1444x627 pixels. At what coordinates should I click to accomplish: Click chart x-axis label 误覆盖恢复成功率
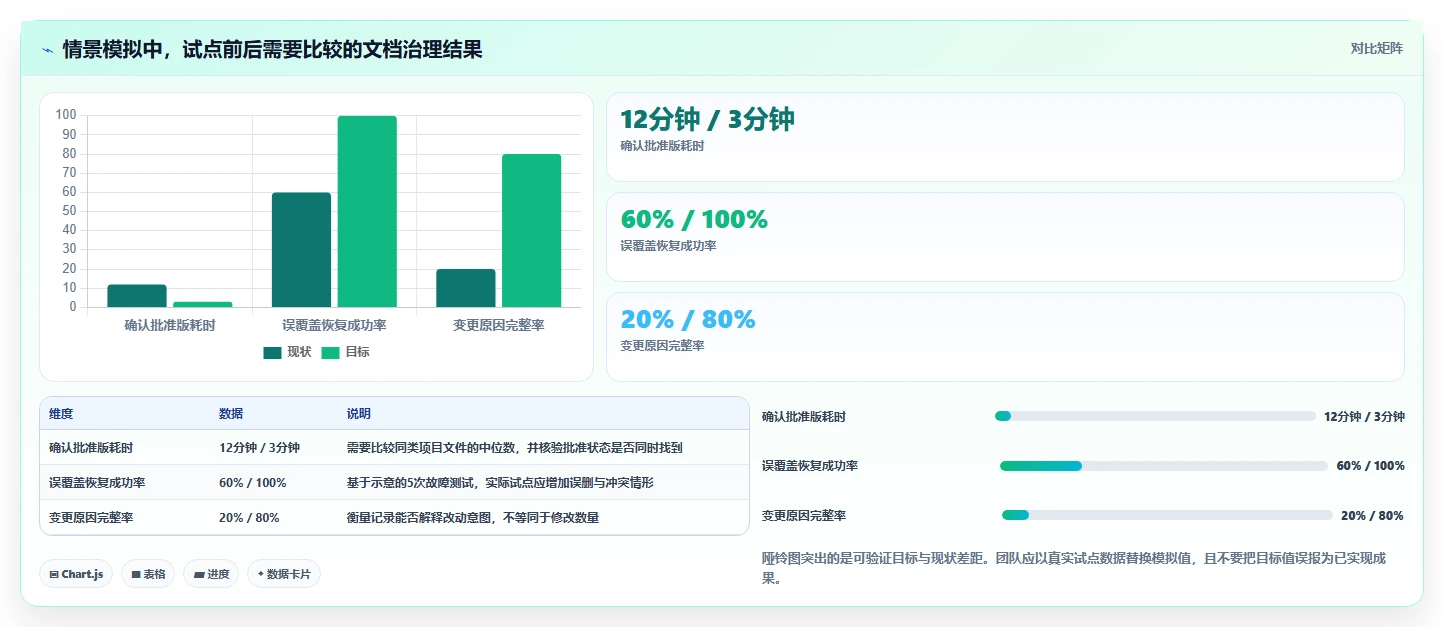point(334,326)
